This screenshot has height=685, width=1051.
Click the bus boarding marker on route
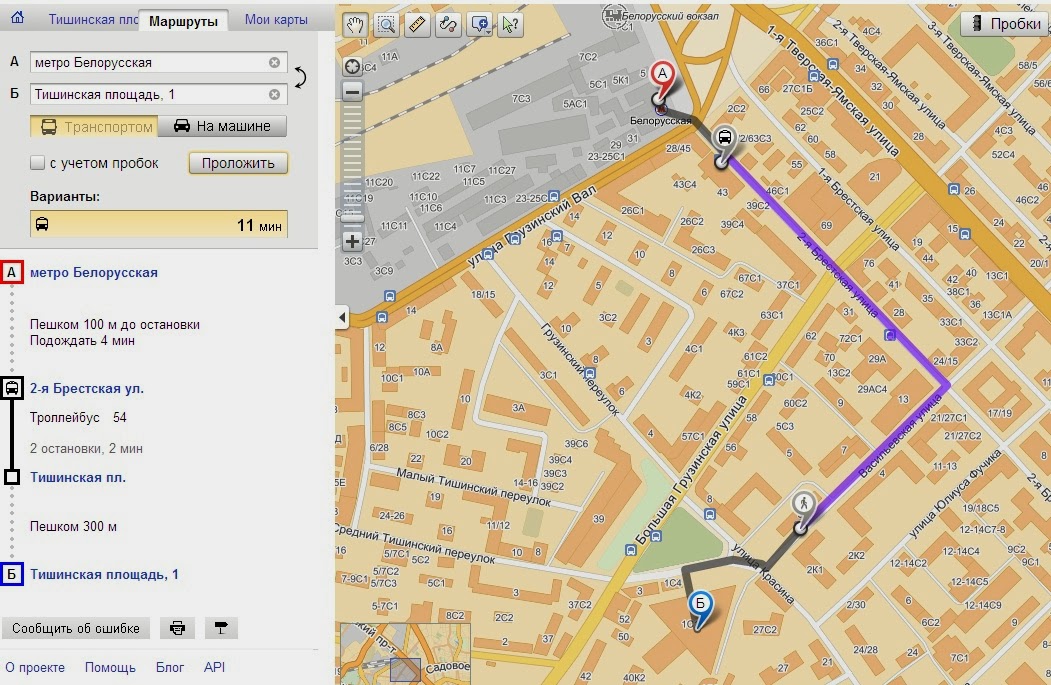725,141
